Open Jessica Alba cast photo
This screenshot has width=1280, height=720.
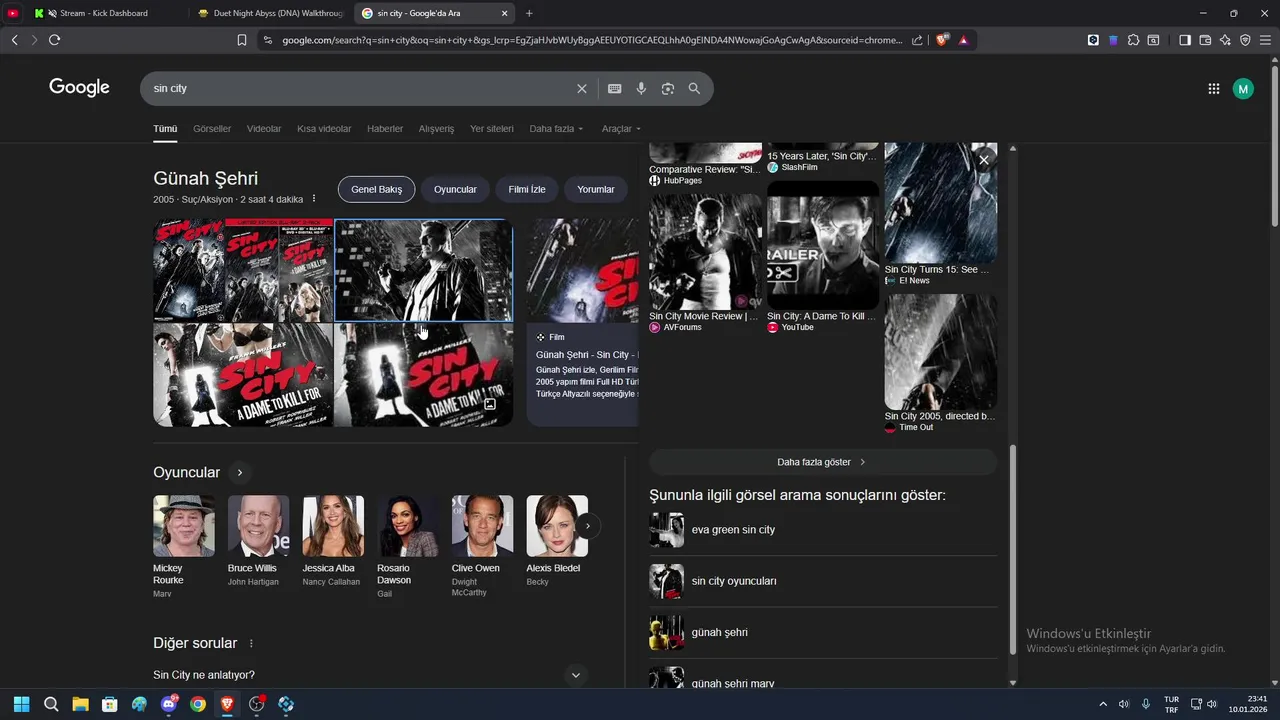(x=333, y=526)
